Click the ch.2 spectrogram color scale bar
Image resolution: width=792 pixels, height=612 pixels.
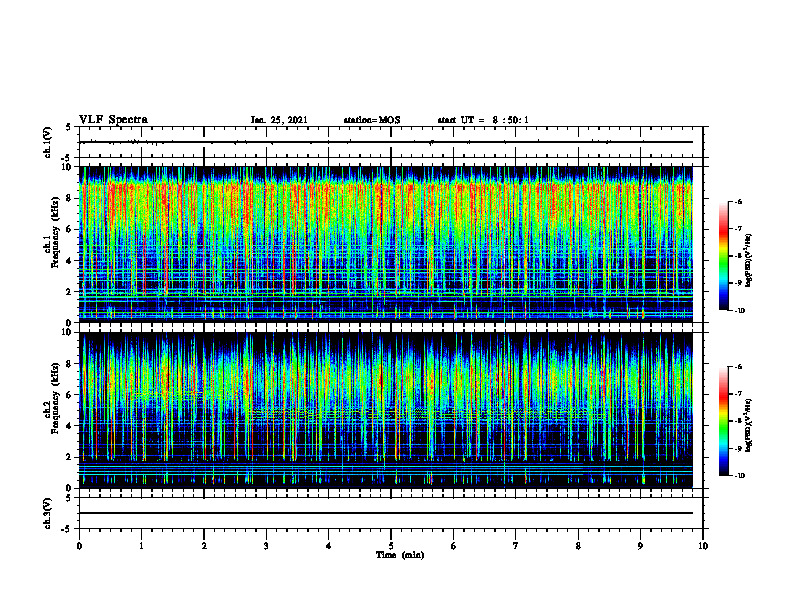pos(724,421)
